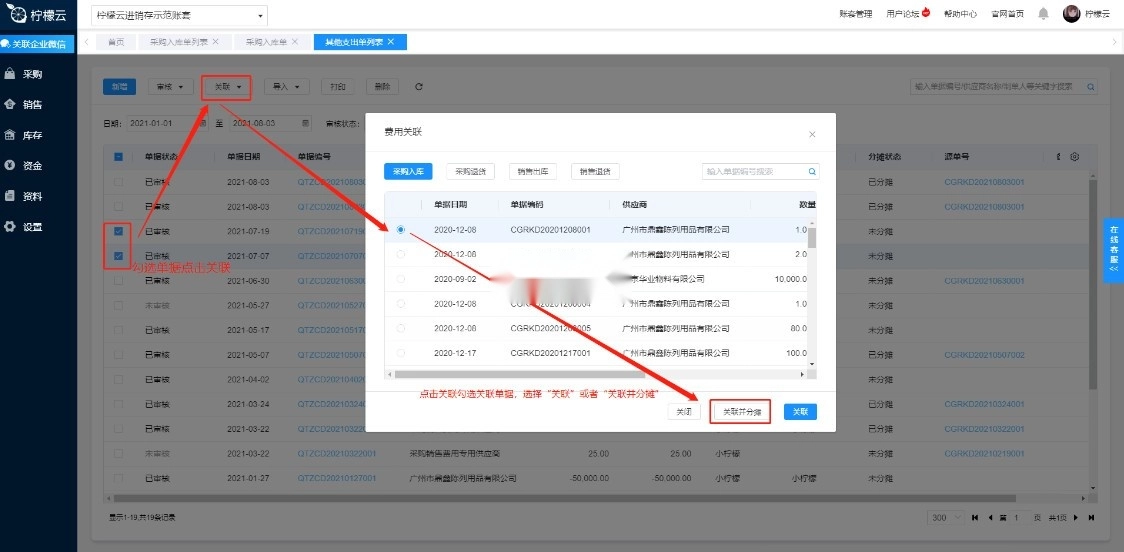
Task: Open 库存 in the left sidebar
Action: tap(32, 135)
